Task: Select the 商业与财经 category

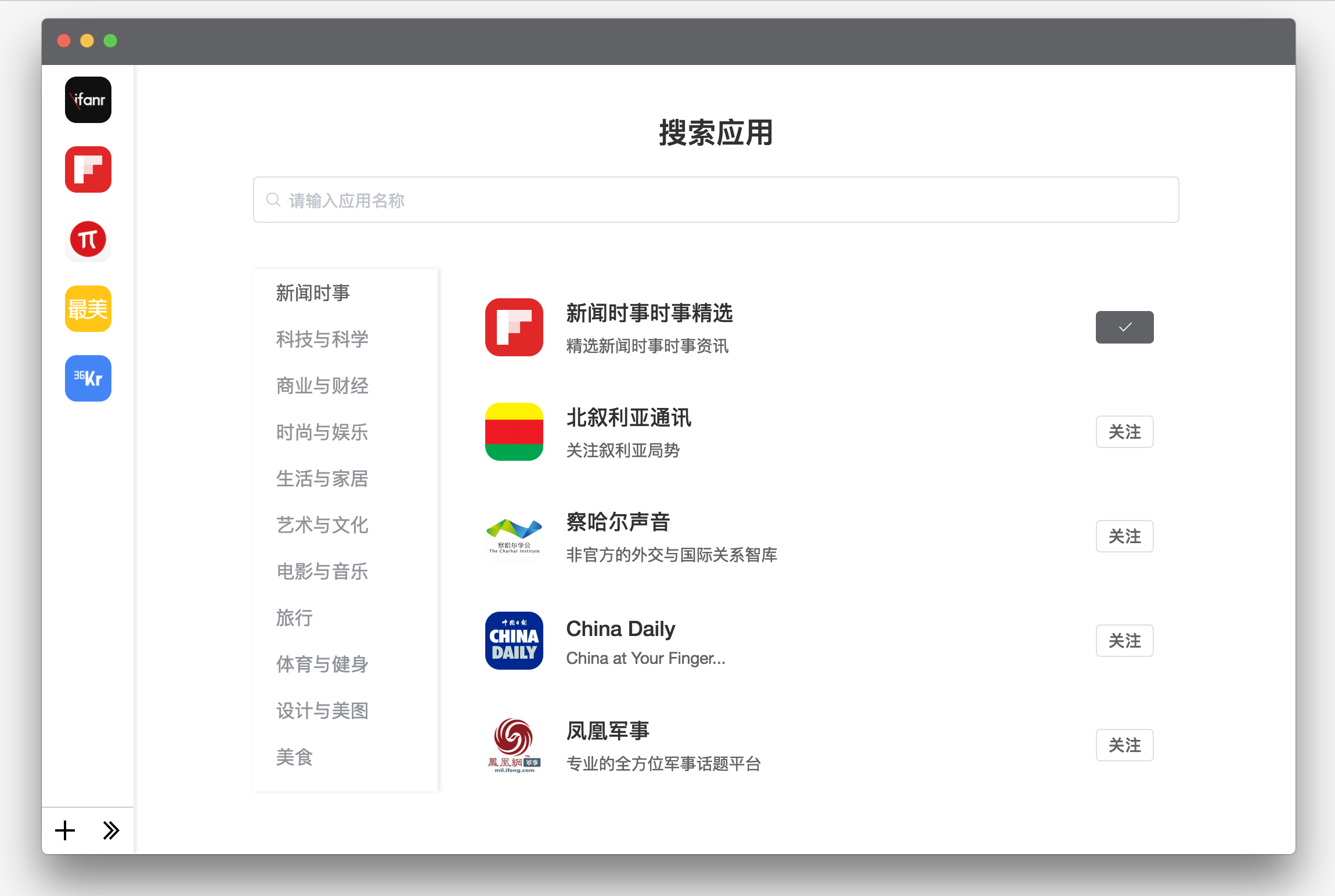Action: 322,386
